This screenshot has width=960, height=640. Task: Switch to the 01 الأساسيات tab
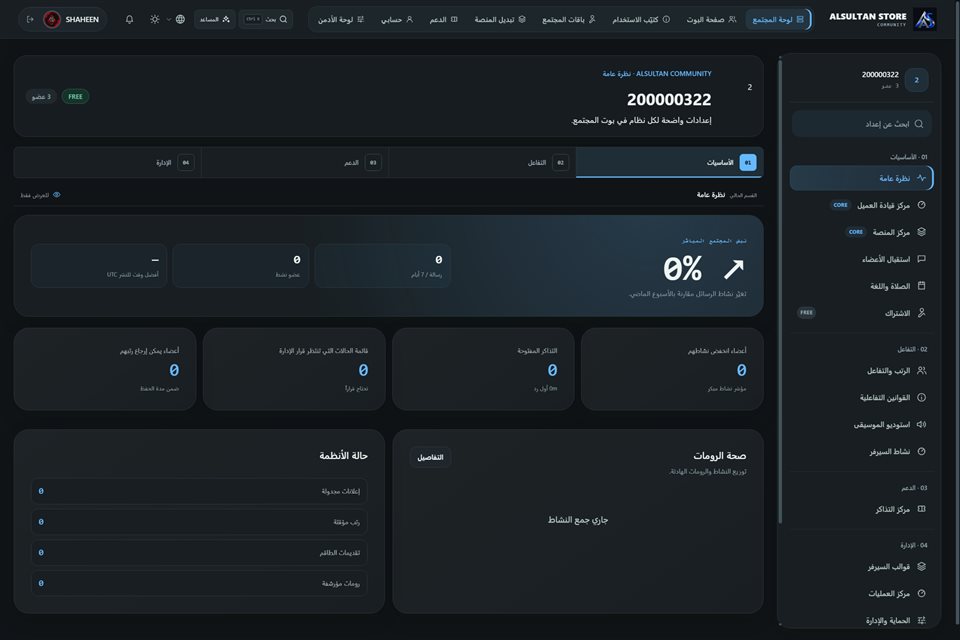point(669,162)
